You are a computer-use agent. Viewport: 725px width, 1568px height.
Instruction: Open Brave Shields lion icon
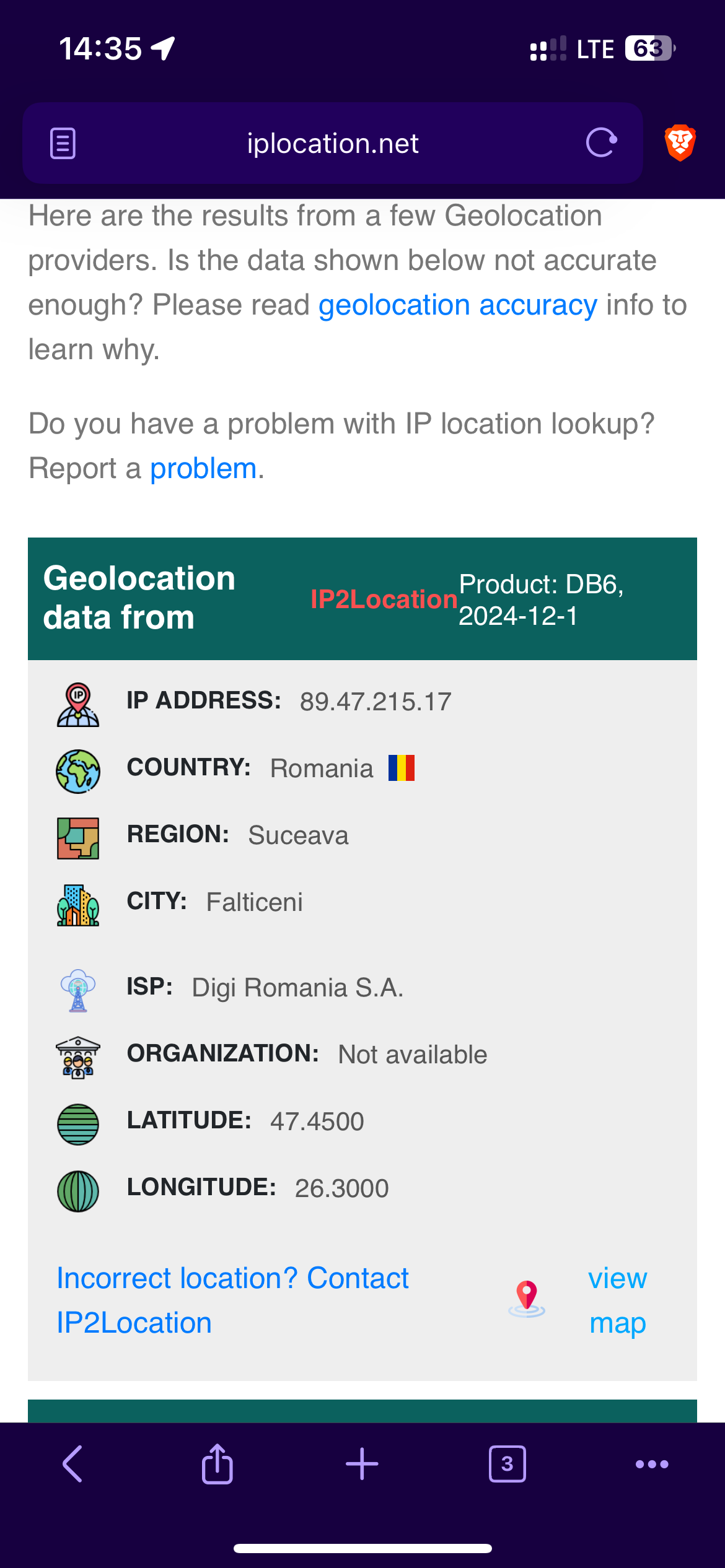(x=680, y=143)
